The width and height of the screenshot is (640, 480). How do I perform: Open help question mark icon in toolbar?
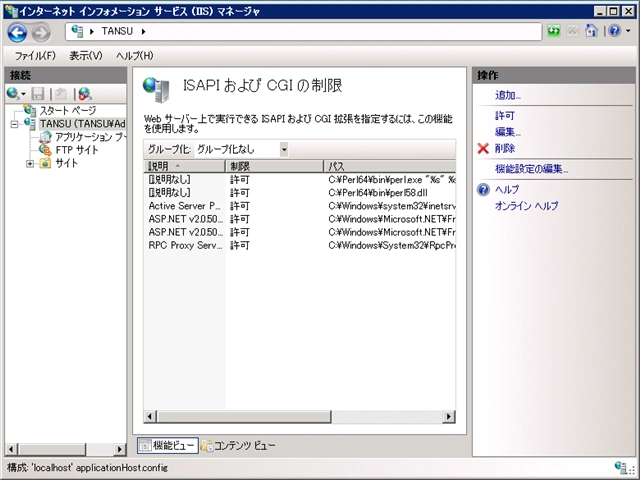click(x=615, y=31)
